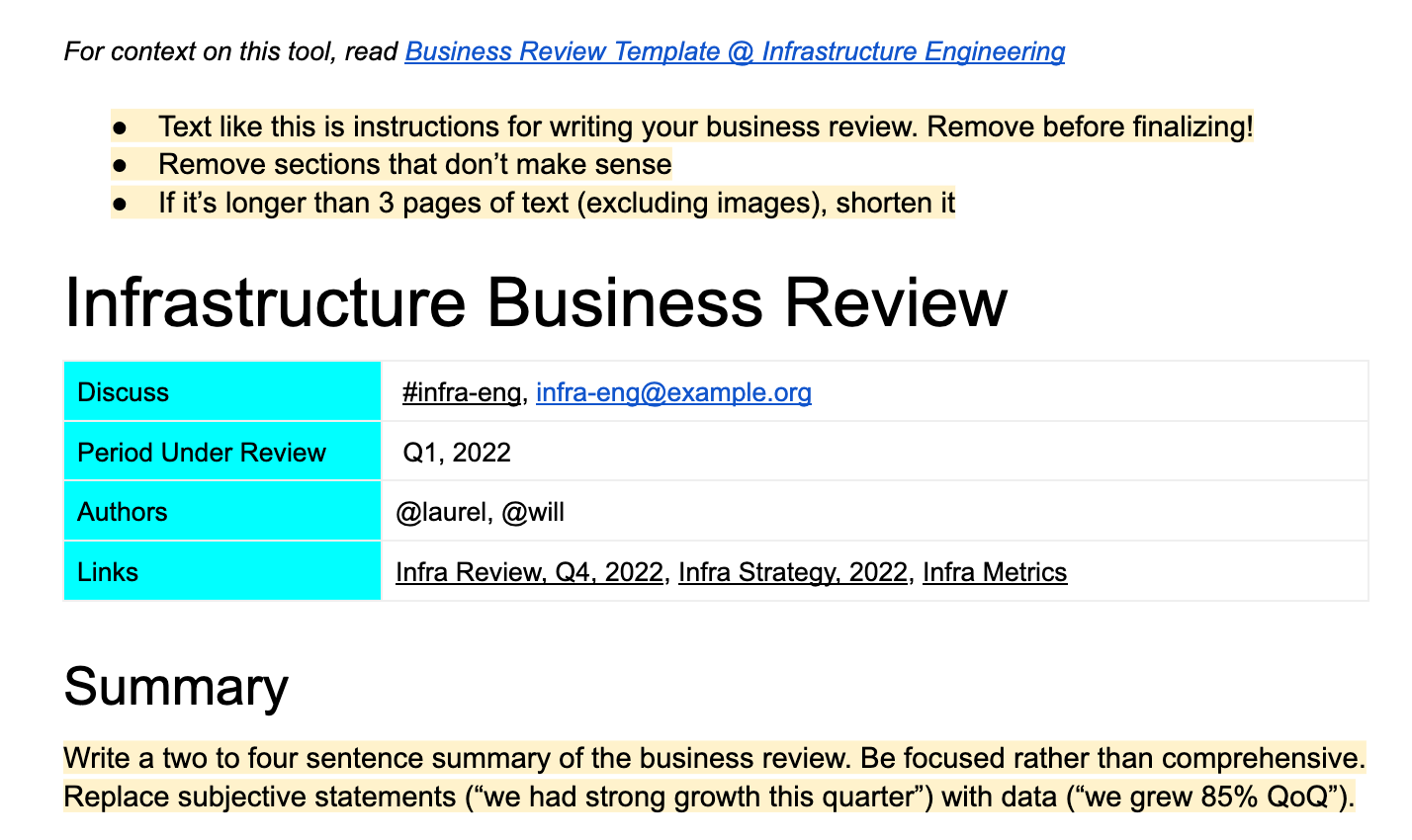Click the 'Write a two to four sentence' line

point(712,759)
